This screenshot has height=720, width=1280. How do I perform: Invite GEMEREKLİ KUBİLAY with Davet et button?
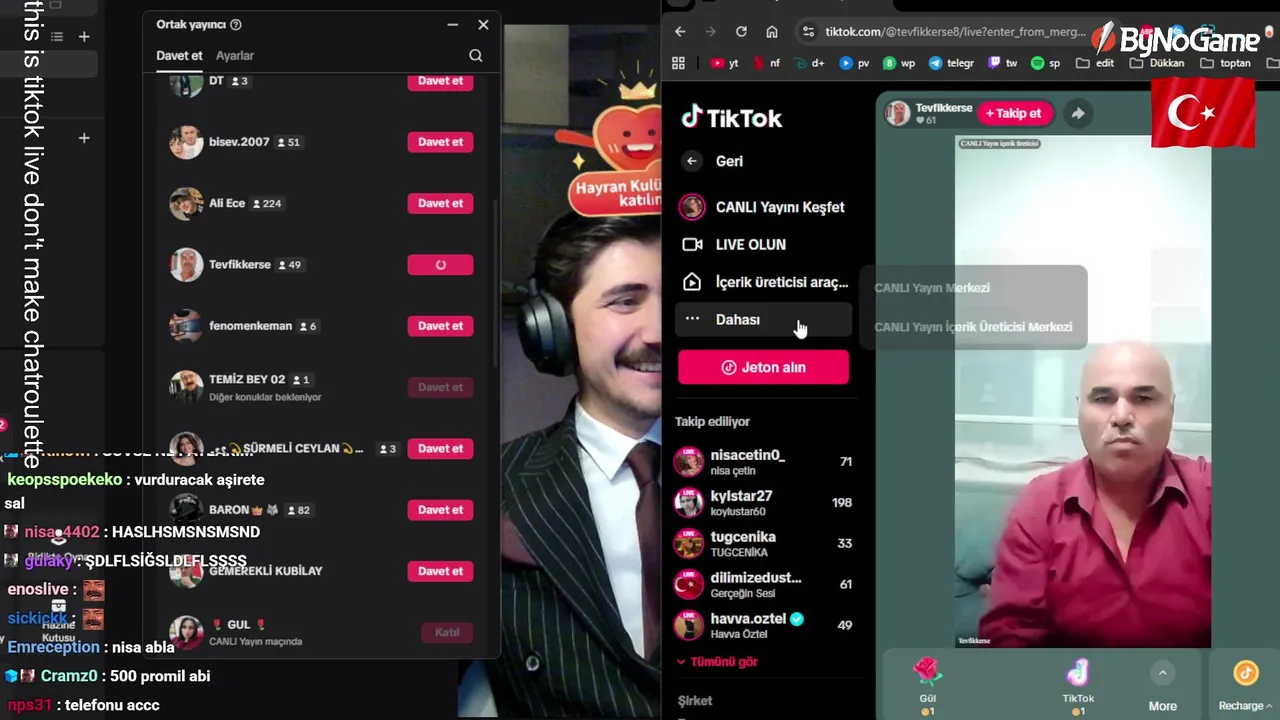coord(440,571)
